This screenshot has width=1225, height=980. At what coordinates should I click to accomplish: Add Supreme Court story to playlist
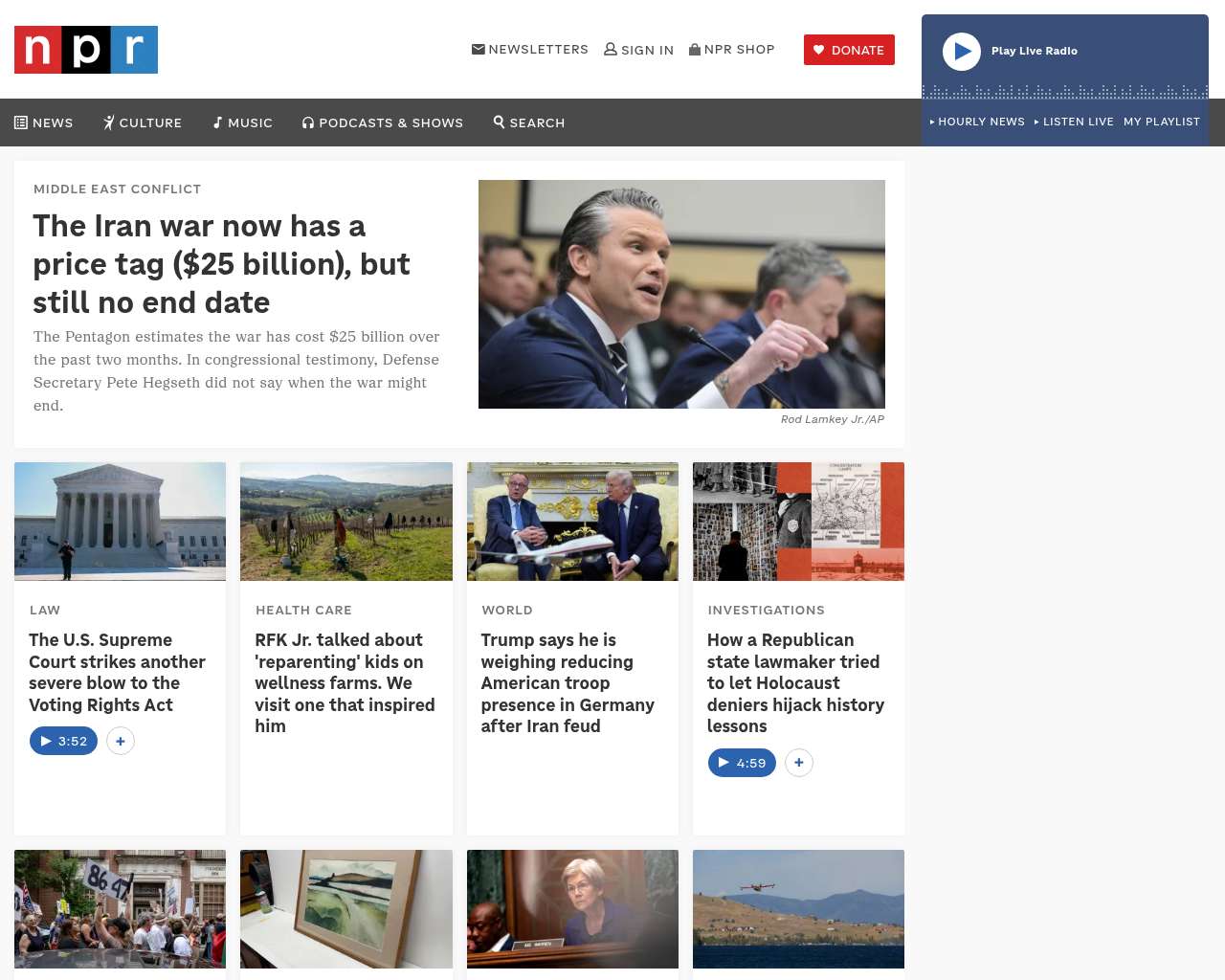[x=121, y=741]
